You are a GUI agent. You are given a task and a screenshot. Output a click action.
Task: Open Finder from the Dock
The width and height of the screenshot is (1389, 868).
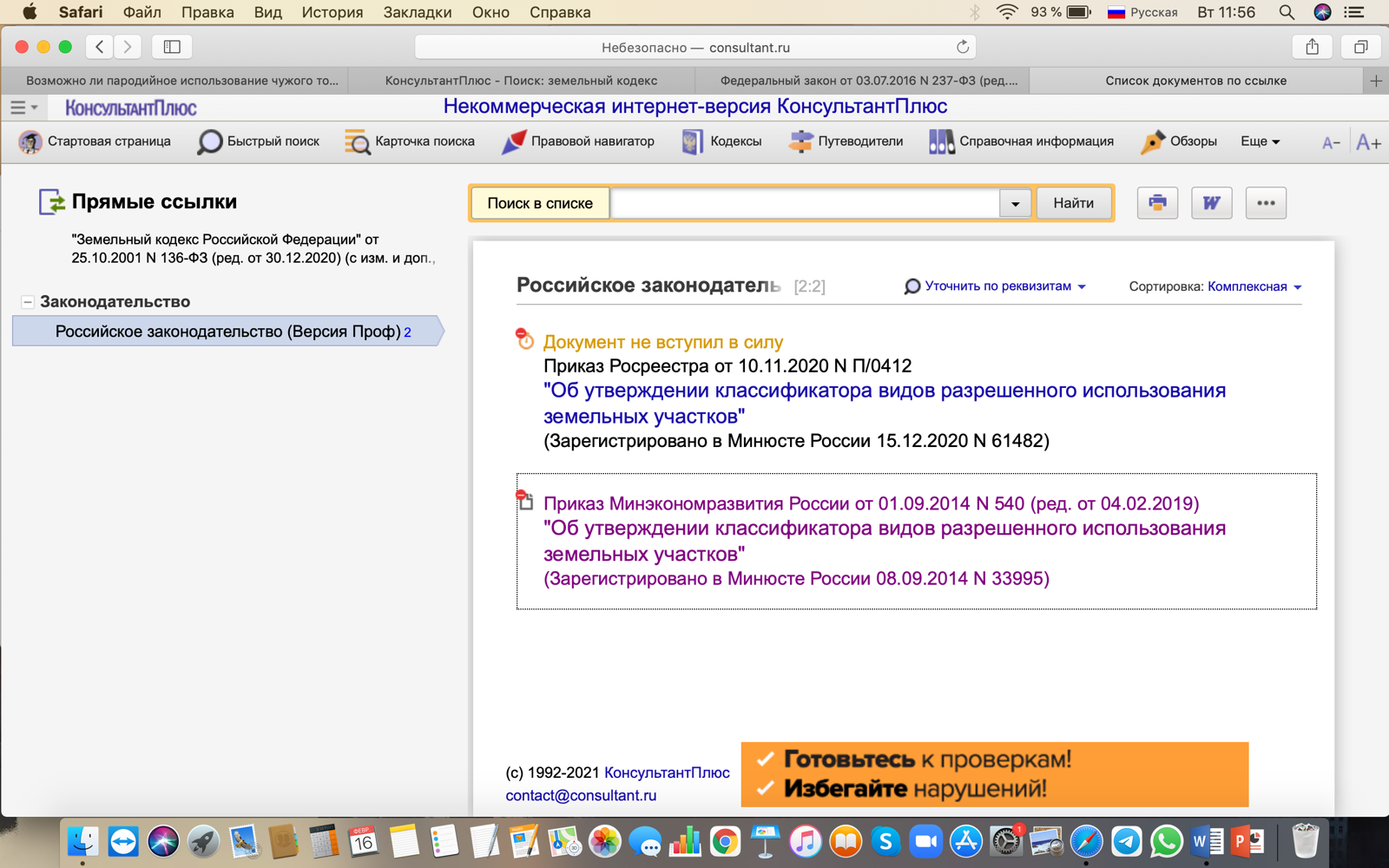coord(83,841)
